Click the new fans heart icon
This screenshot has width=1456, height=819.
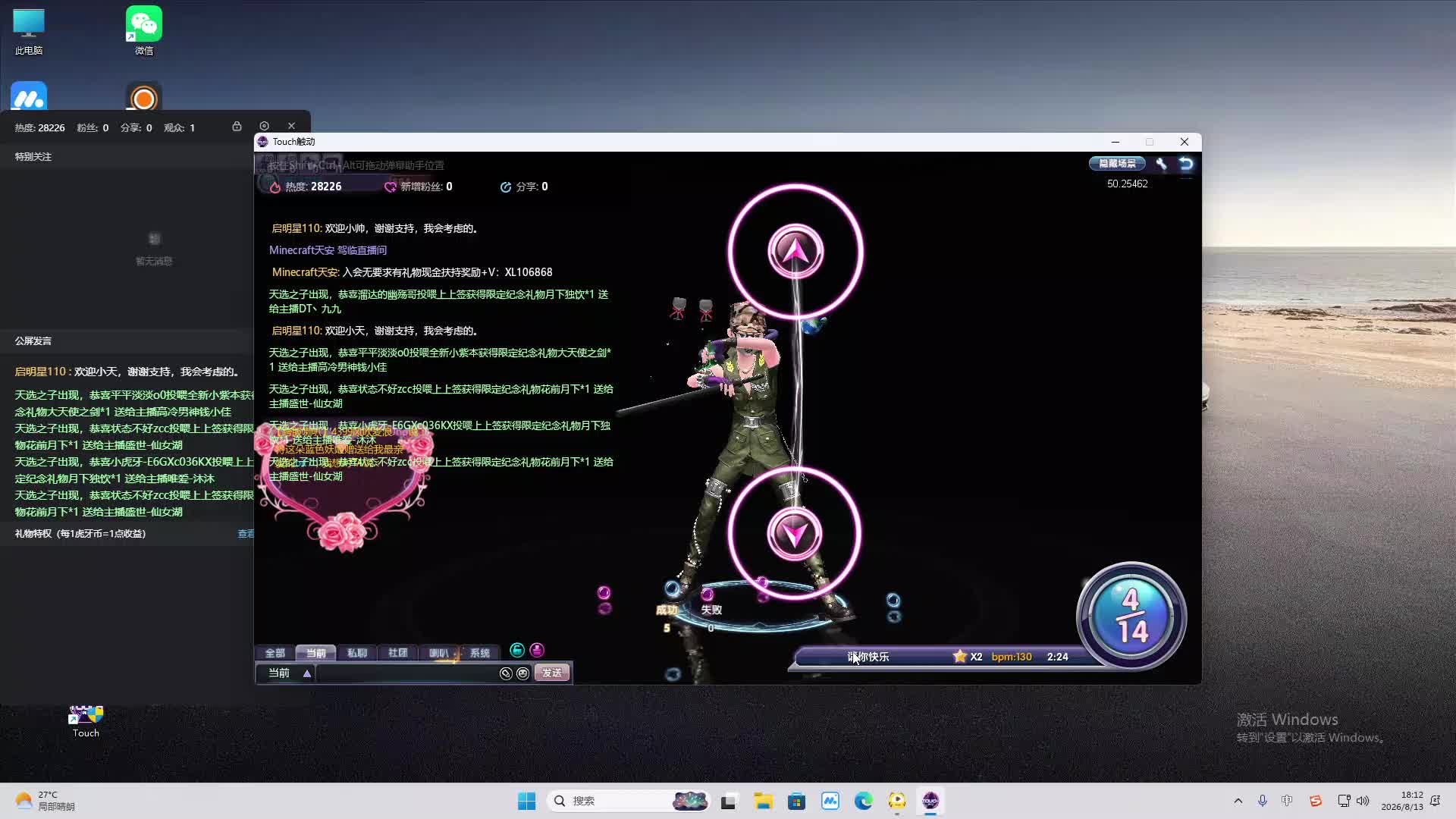pyautogui.click(x=391, y=187)
